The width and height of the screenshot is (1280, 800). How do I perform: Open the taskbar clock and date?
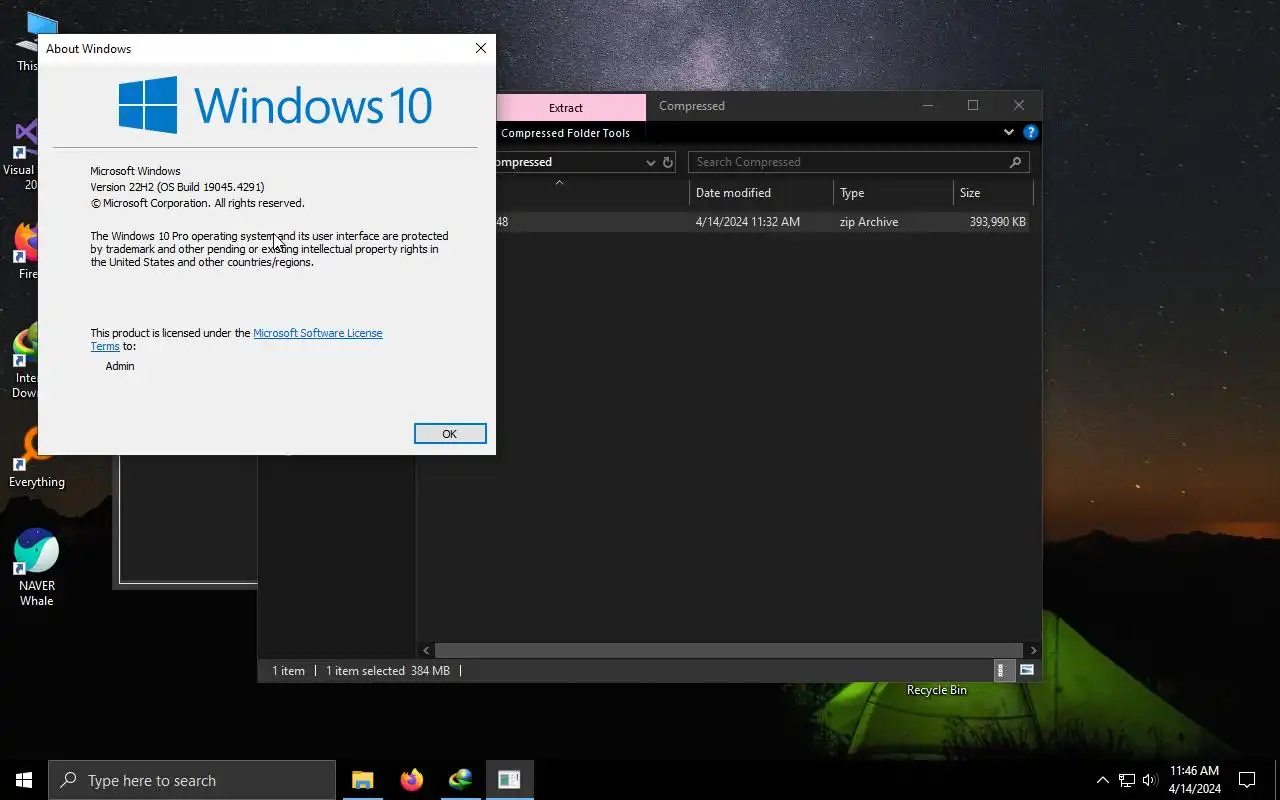coord(1195,780)
